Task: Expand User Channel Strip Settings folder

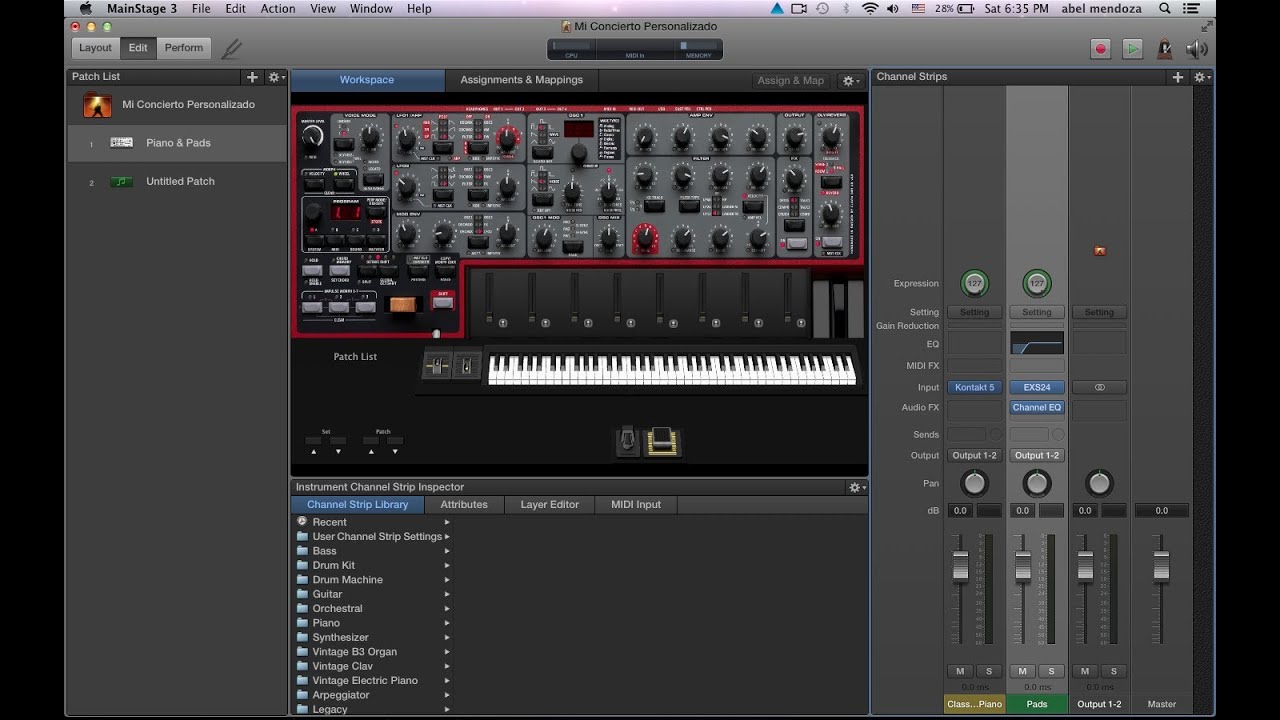Action: tap(447, 536)
